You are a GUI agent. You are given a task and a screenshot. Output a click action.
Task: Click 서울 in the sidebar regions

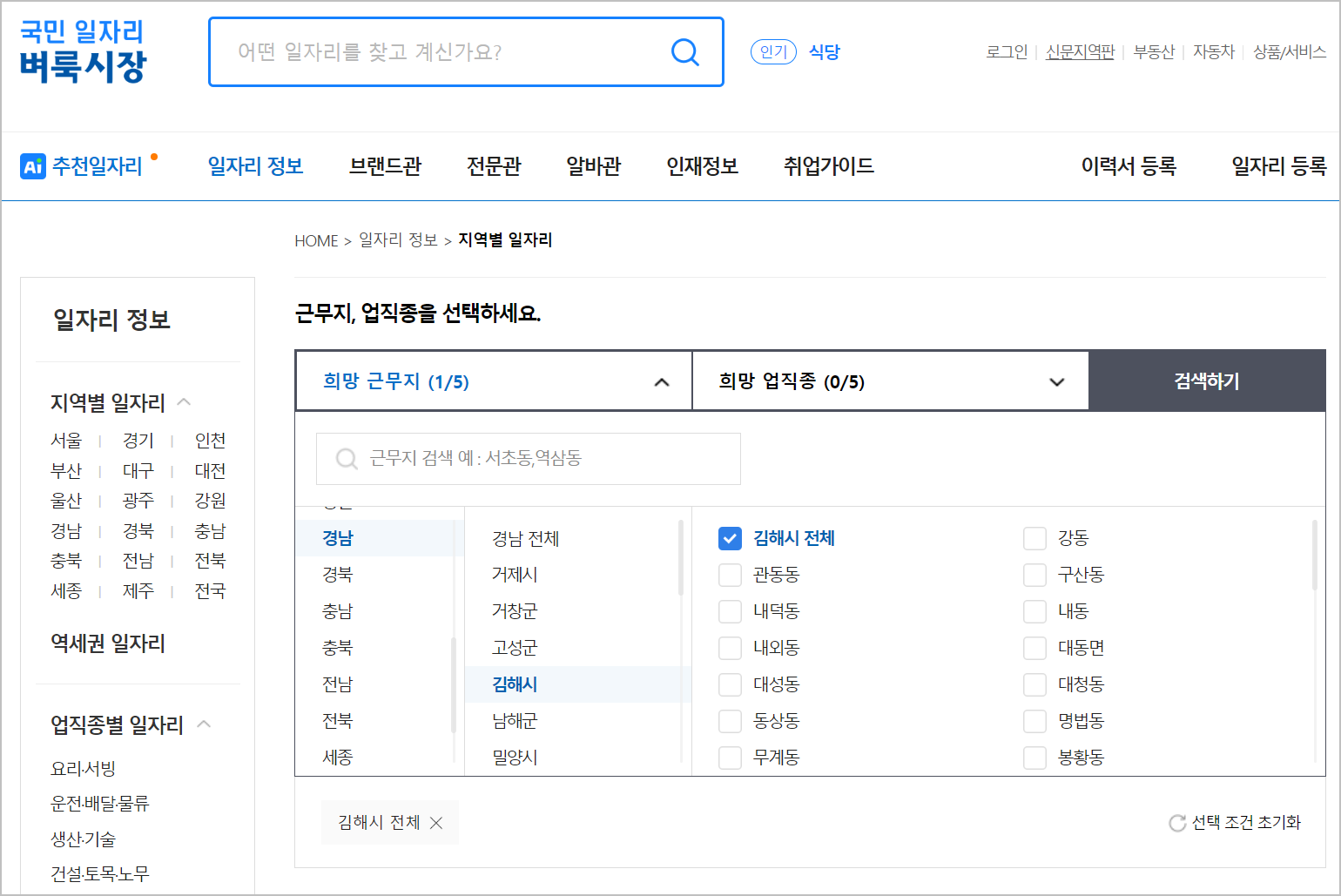point(66,441)
